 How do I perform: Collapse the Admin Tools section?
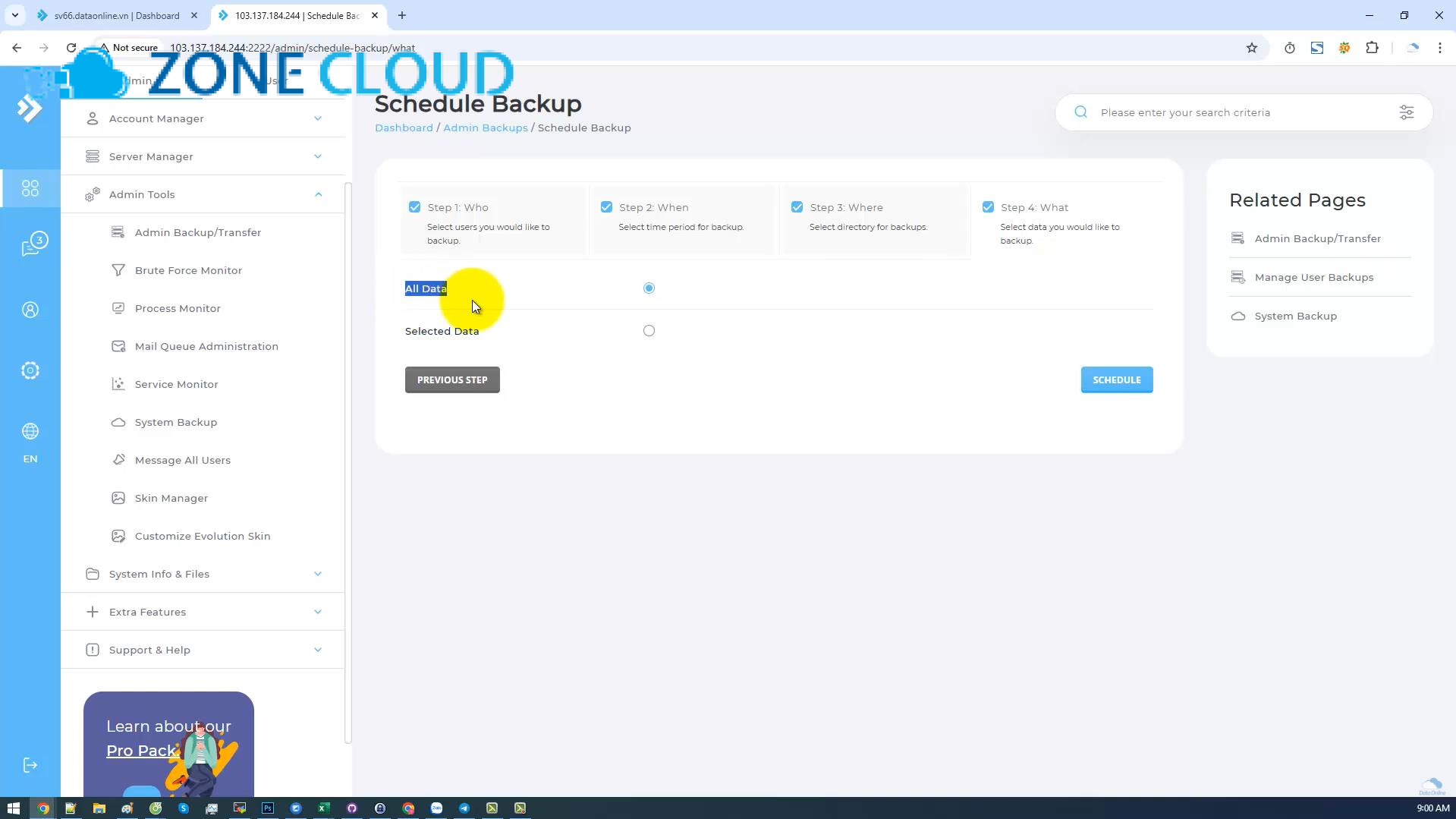[203, 194]
